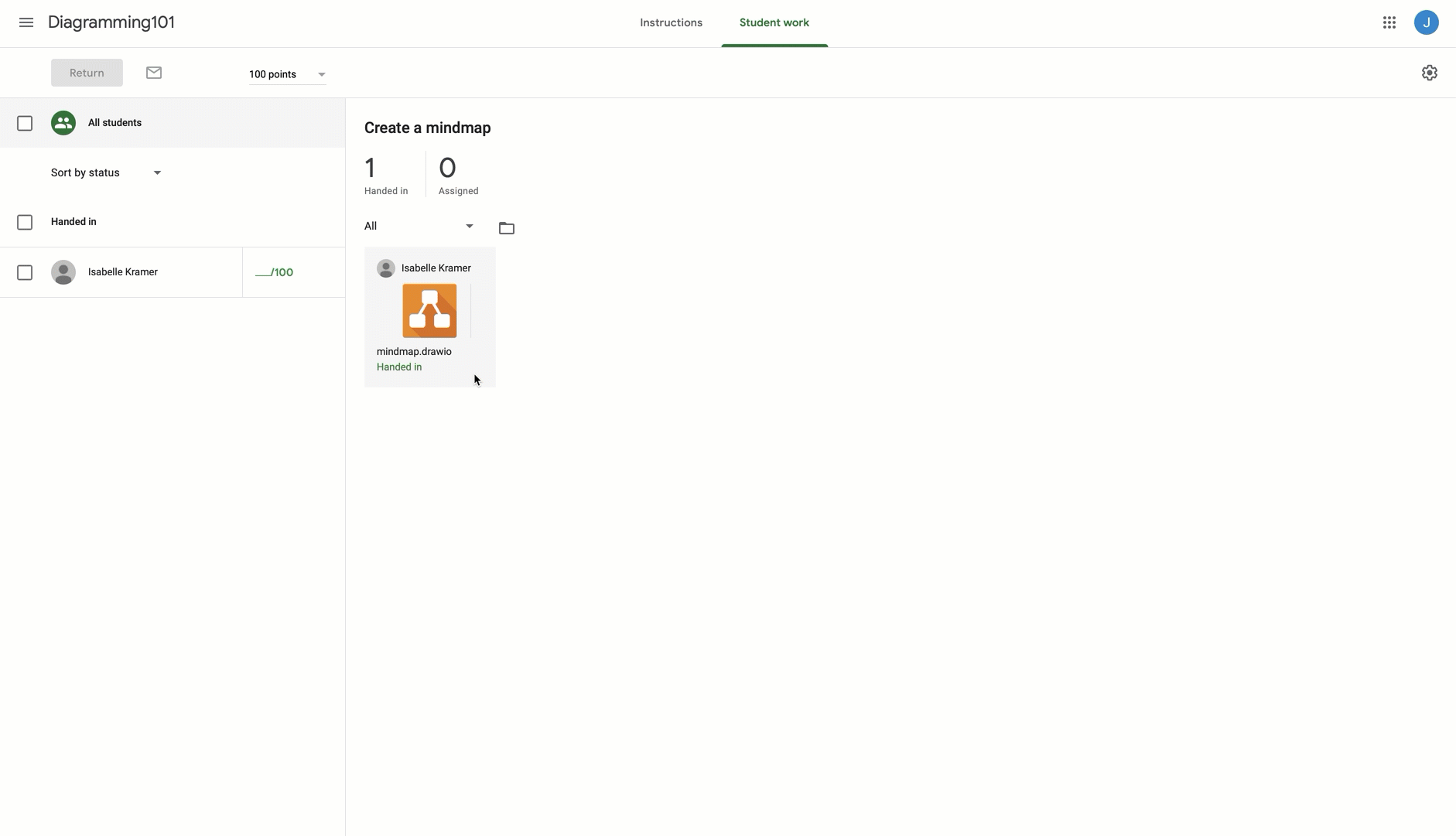This screenshot has width=1456, height=836.
Task: Select the Student work tab
Action: [774, 22]
